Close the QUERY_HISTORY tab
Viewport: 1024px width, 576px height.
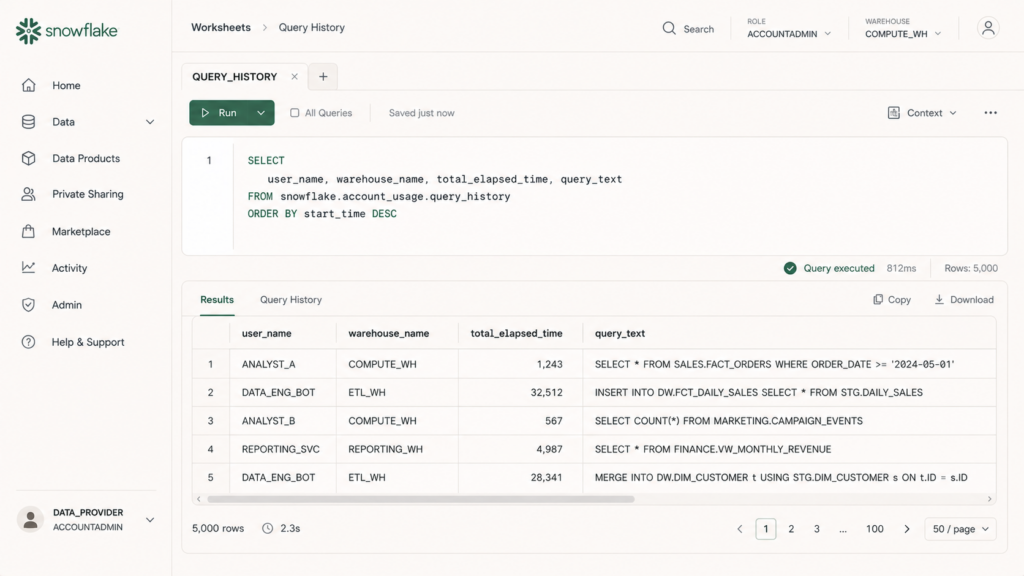coord(295,76)
